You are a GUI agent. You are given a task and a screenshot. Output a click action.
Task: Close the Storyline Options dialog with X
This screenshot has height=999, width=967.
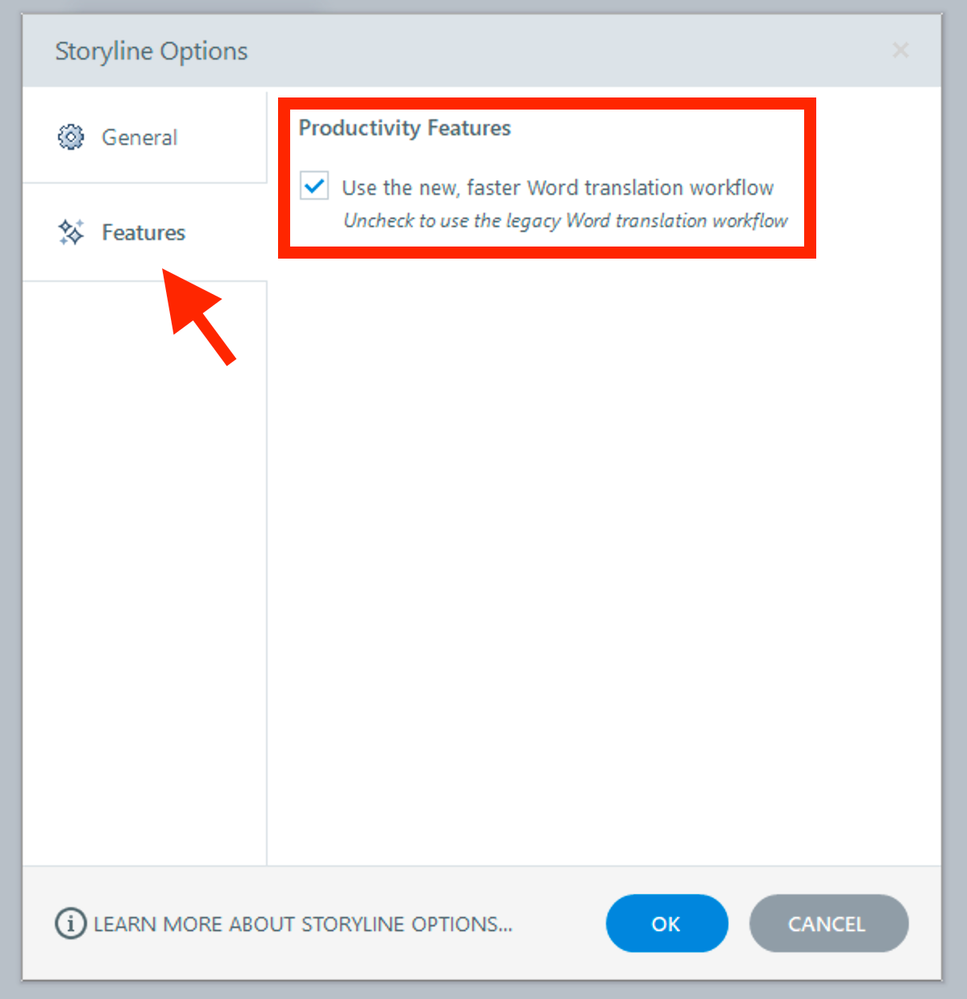(900, 50)
